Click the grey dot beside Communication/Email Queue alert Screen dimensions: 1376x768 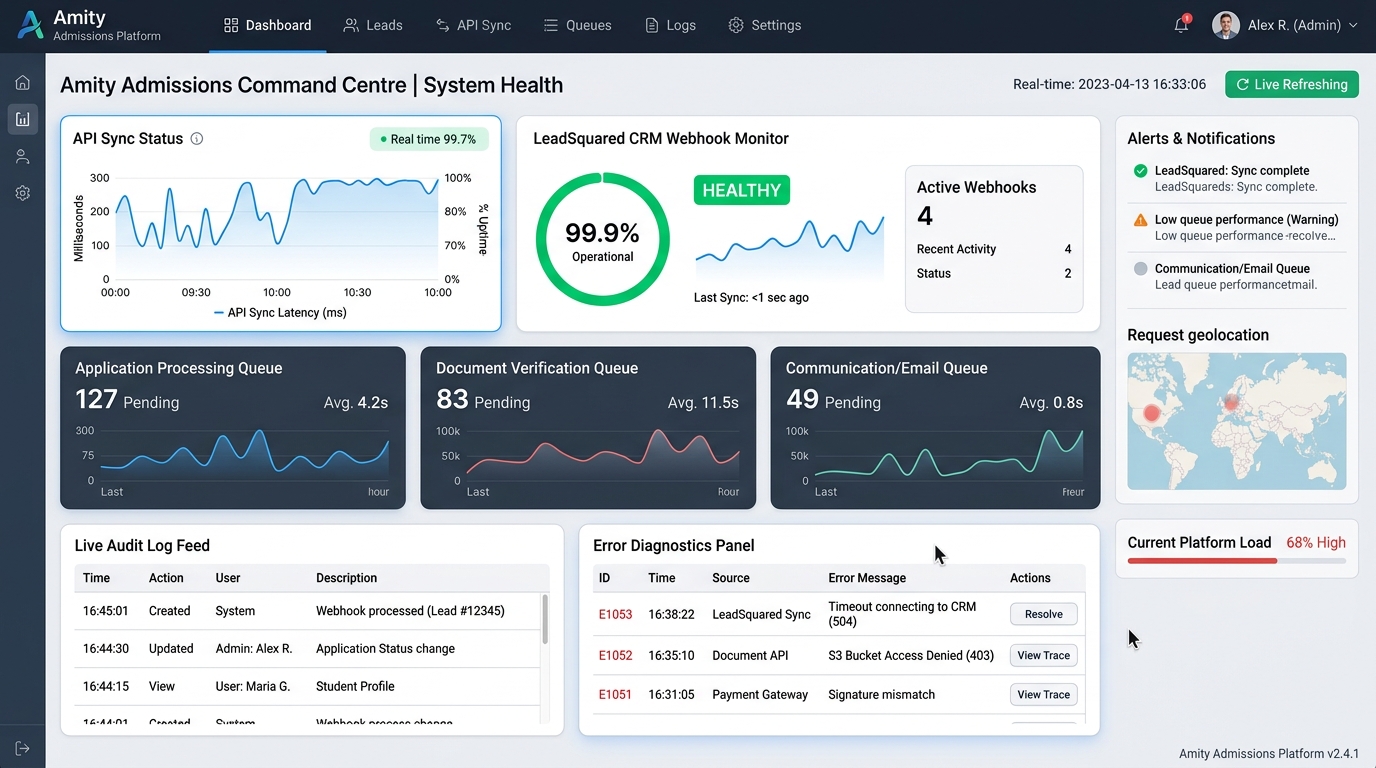[x=1140, y=268]
